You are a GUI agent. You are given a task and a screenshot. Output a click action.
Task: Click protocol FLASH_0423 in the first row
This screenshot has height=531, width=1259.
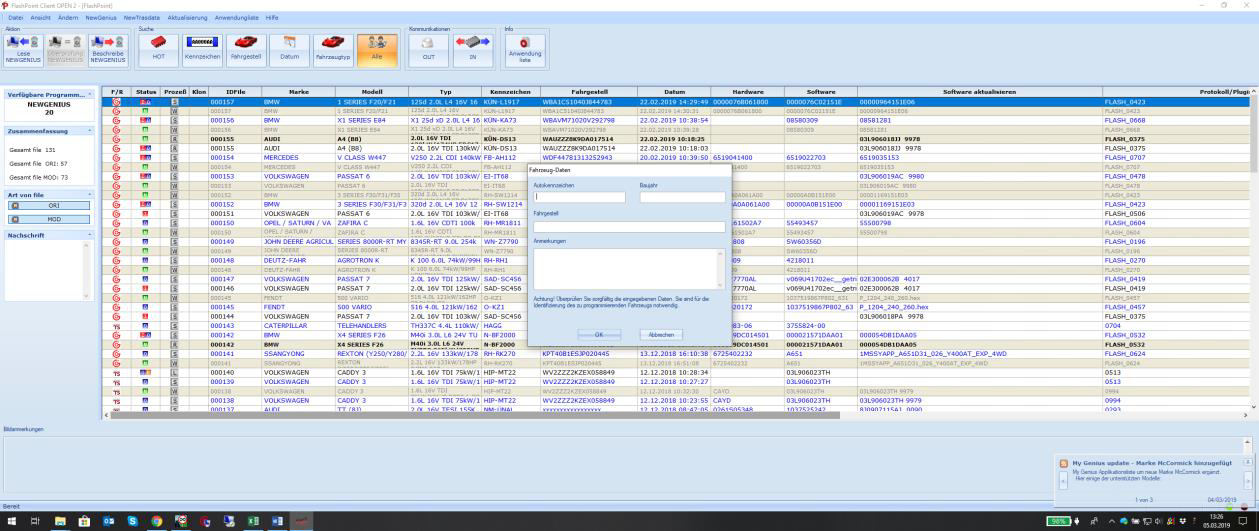point(1127,101)
